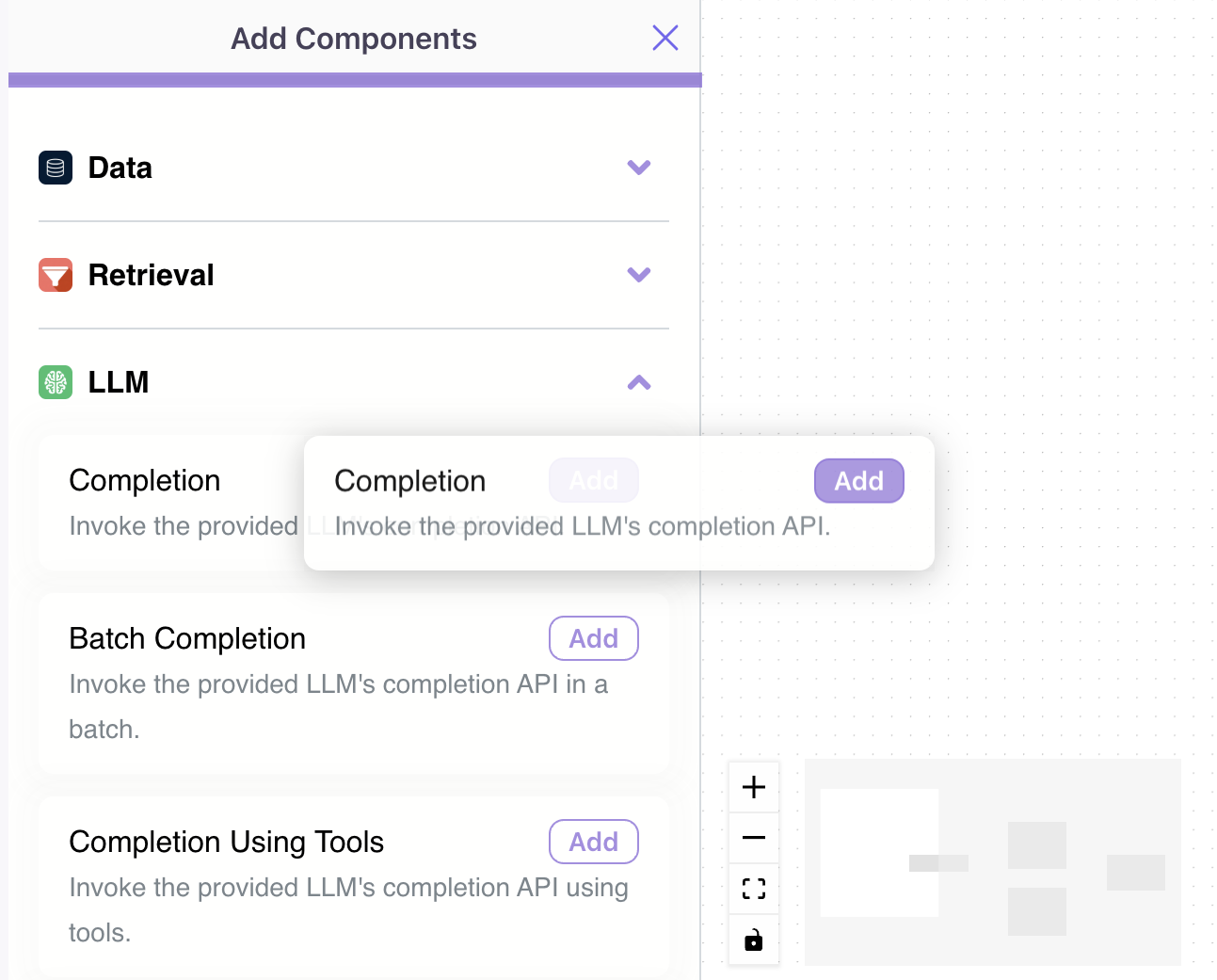The height and width of the screenshot is (980, 1217).
Task: Expand the Data section chevron
Action: coord(639,168)
